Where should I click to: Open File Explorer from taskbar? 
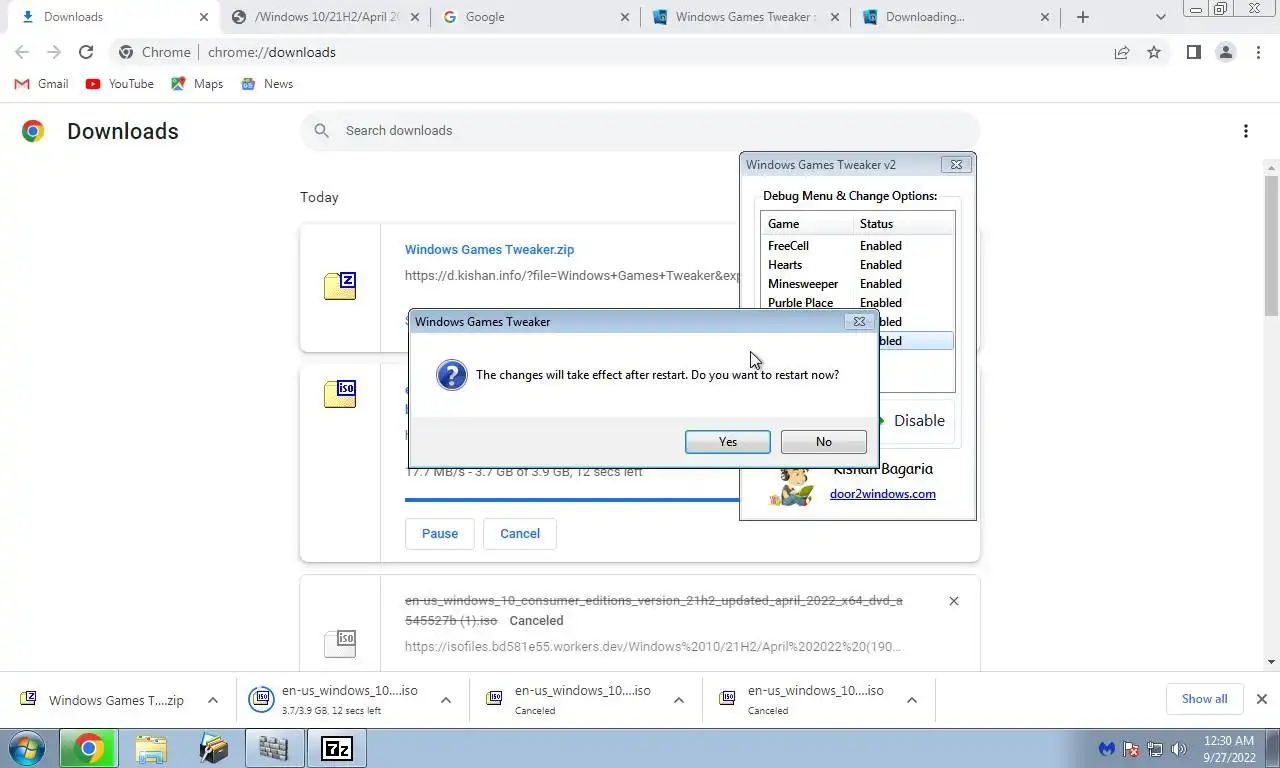tap(151, 748)
